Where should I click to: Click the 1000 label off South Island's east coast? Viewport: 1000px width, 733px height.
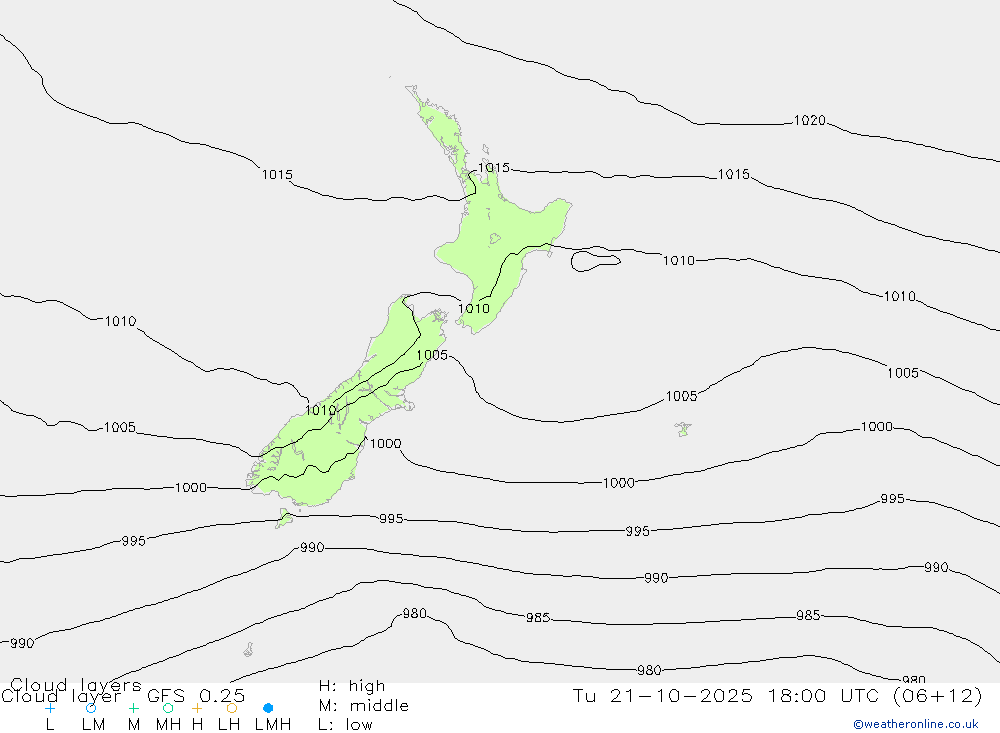(x=385, y=444)
